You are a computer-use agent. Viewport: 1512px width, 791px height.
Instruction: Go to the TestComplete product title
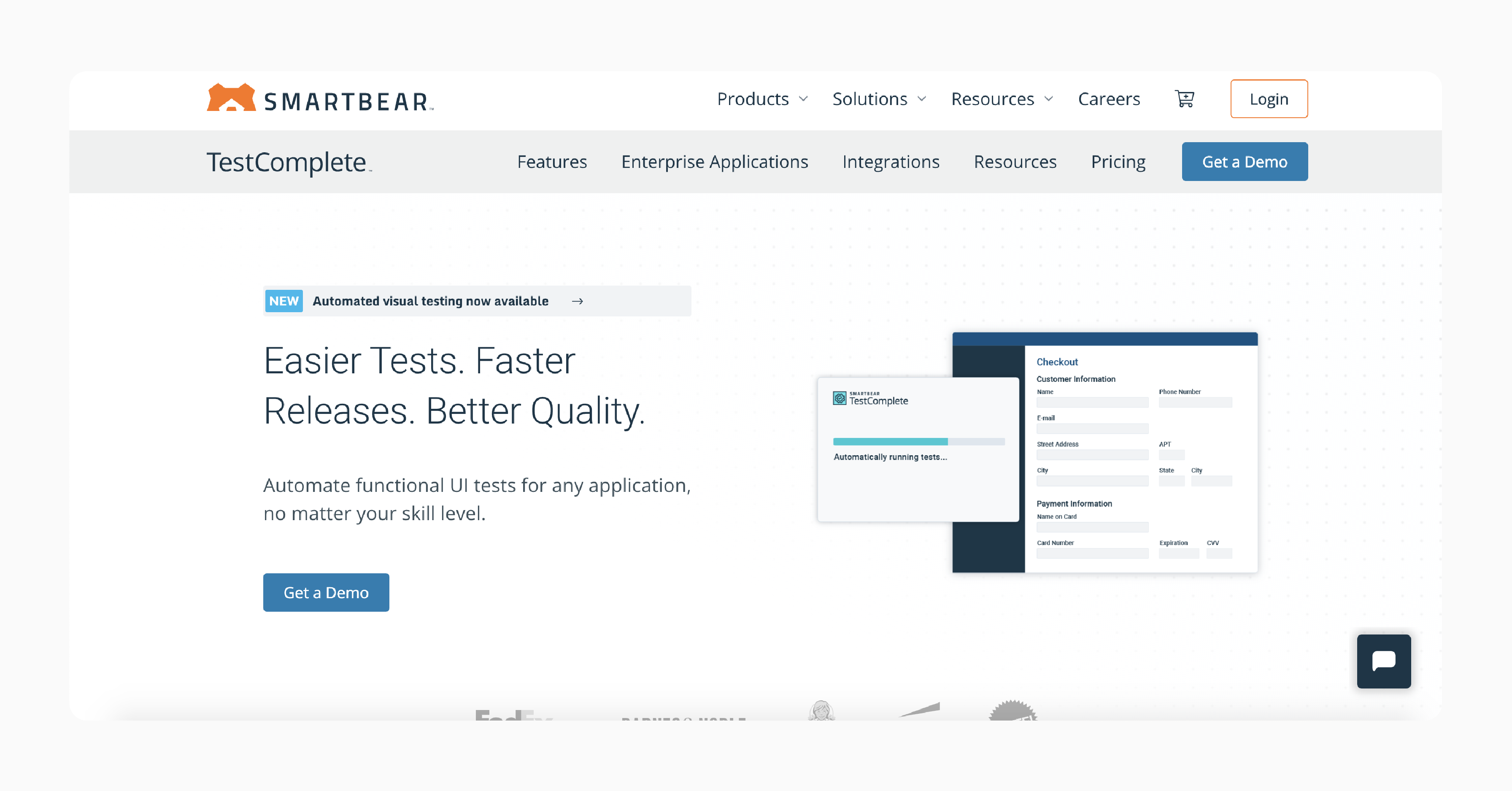[x=289, y=162]
